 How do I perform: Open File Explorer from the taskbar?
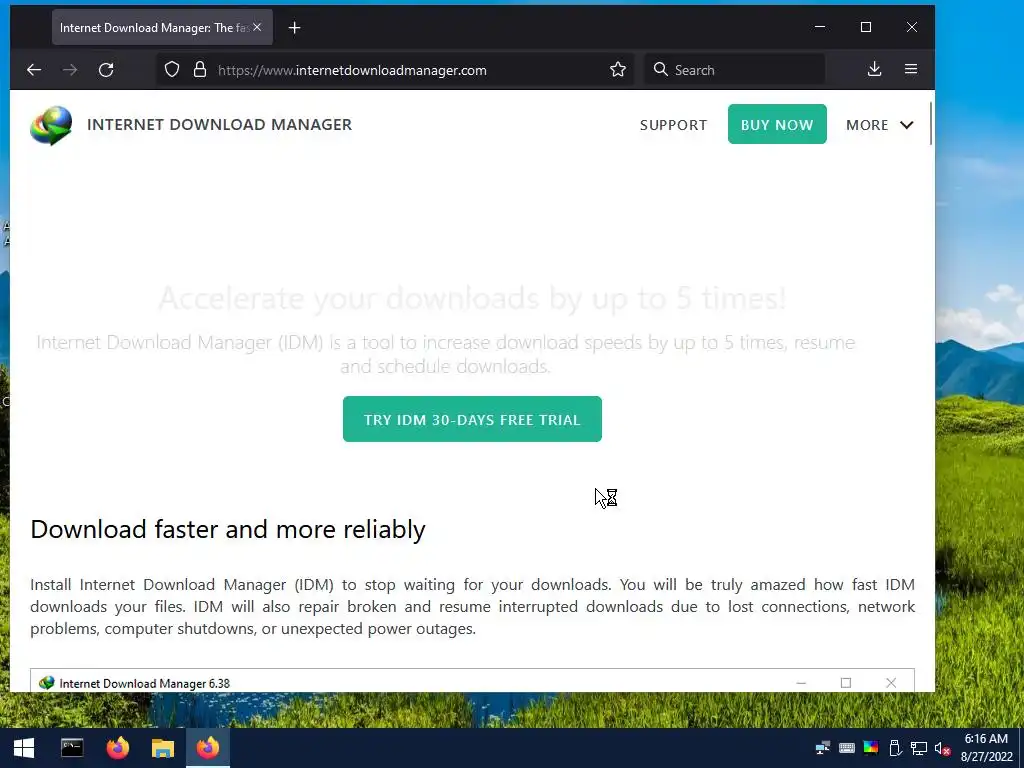(163, 748)
